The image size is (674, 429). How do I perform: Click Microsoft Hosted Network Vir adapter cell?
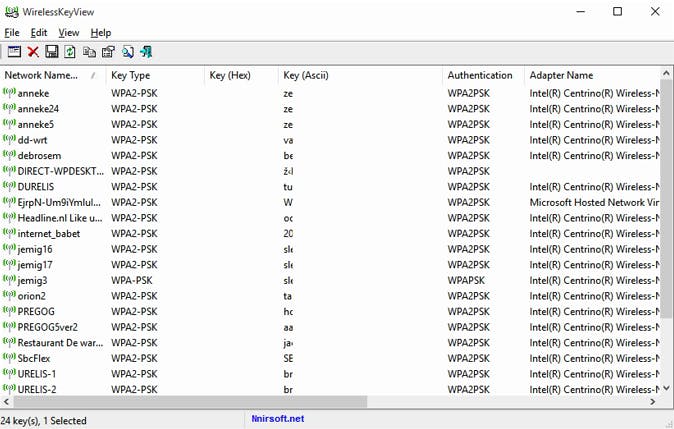pos(594,202)
